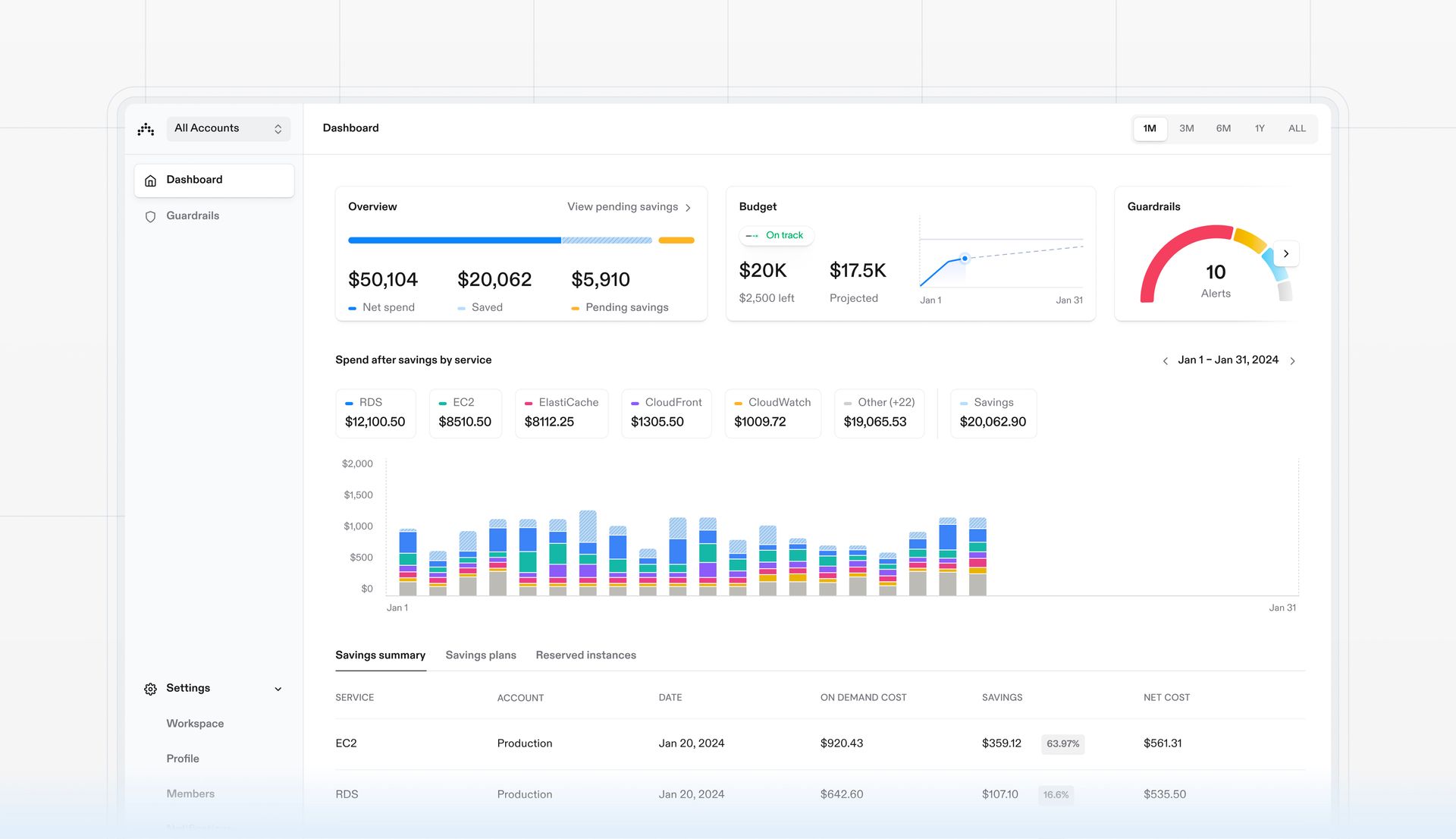Image resolution: width=1456 pixels, height=839 pixels.
Task: Switch to Savings plans tab
Action: point(481,655)
